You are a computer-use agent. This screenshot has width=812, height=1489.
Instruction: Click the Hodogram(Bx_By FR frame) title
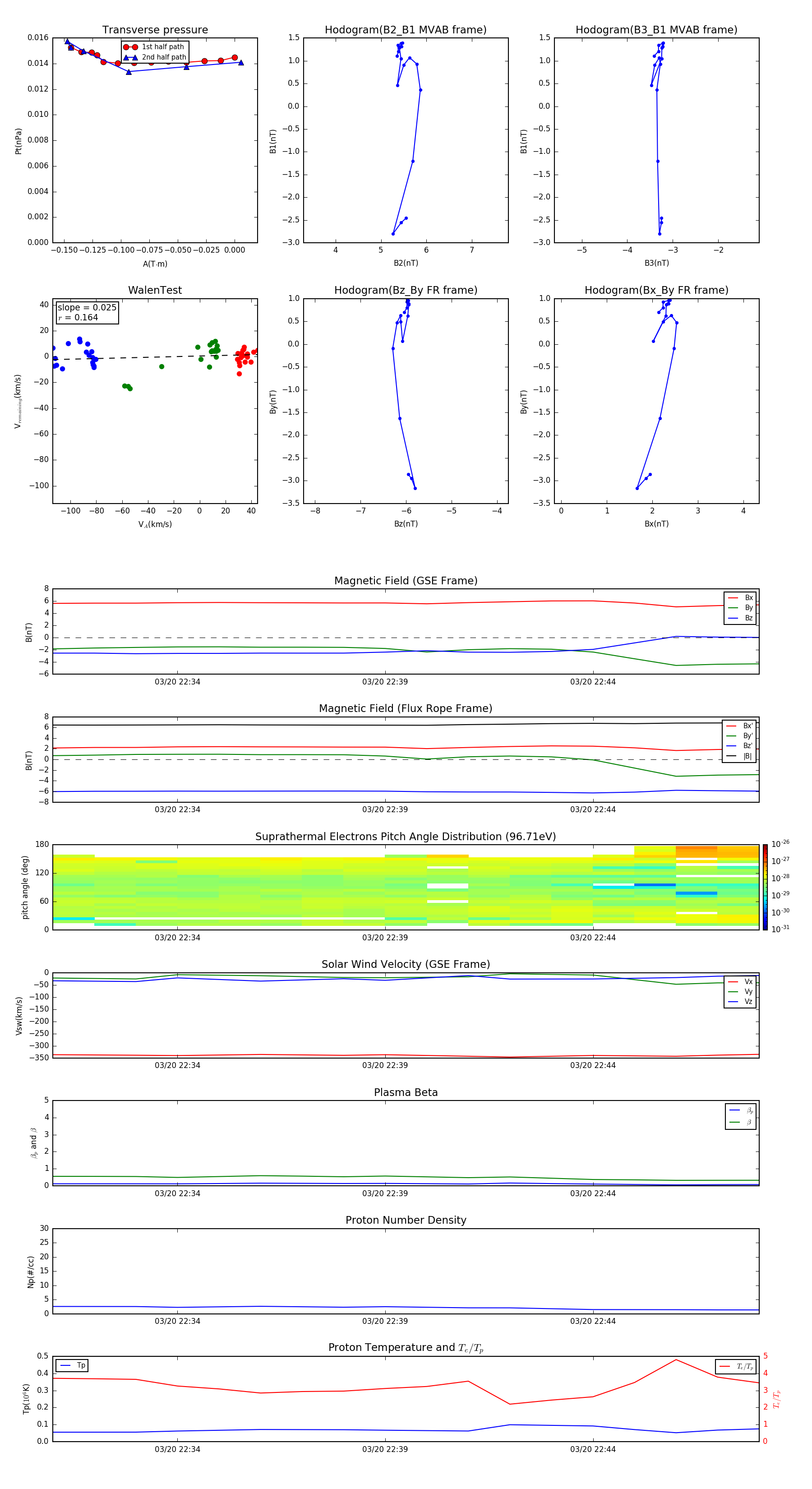(x=656, y=290)
